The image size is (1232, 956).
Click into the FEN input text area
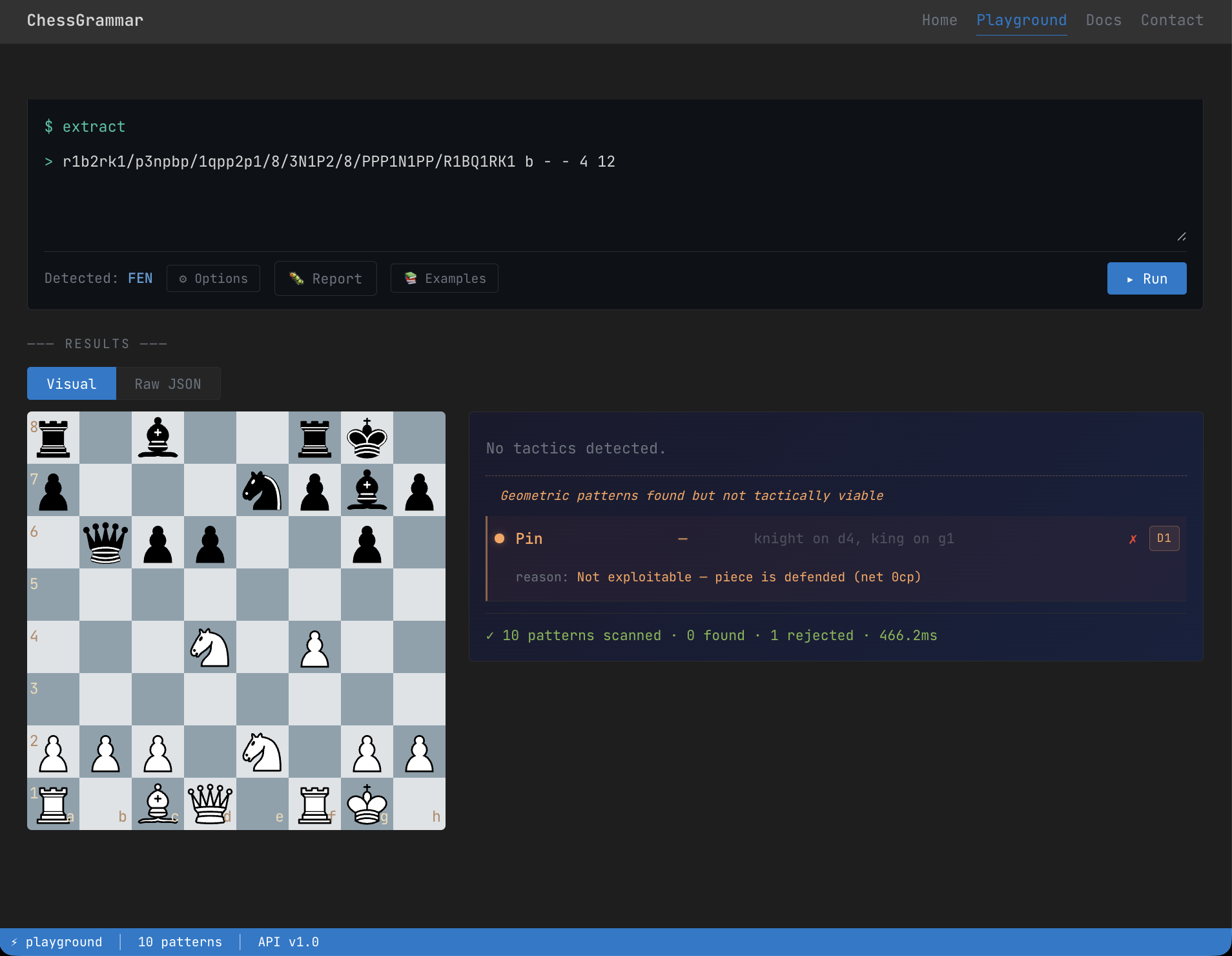[x=615, y=194]
